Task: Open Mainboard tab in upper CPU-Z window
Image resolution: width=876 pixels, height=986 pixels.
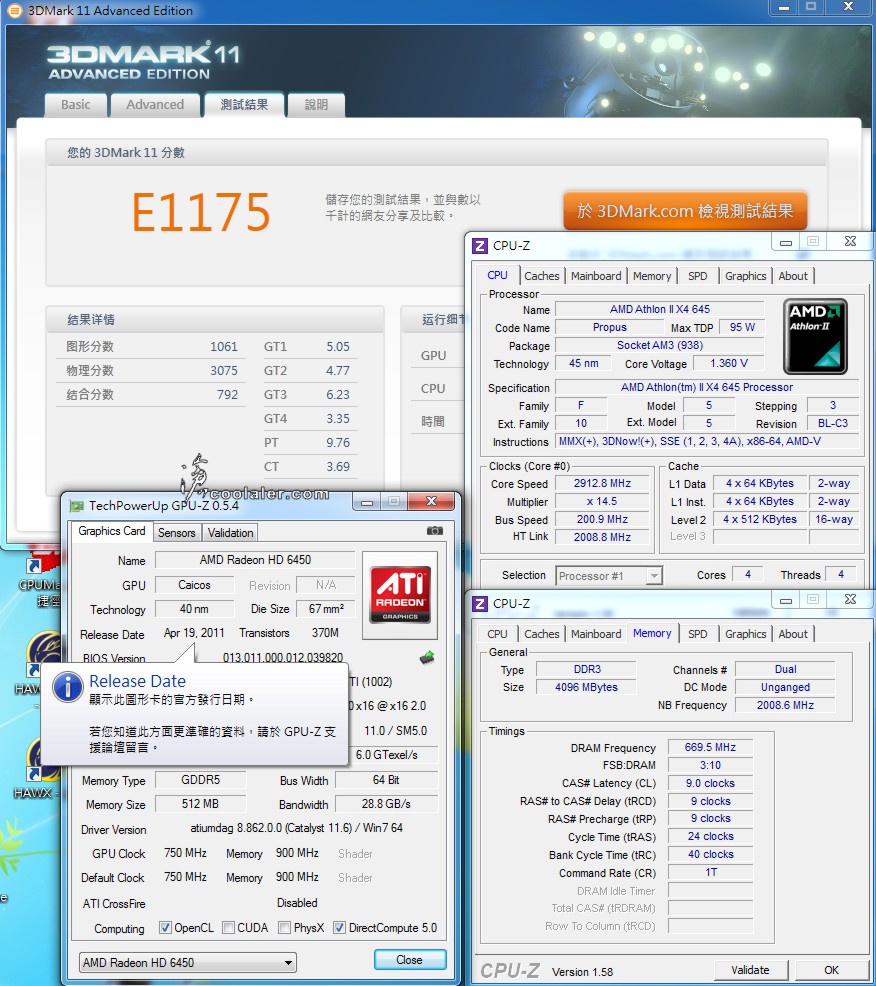Action: (x=596, y=276)
